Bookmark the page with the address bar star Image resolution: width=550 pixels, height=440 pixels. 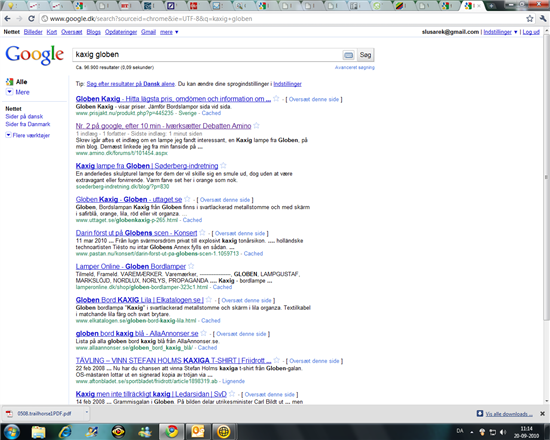pos(530,19)
